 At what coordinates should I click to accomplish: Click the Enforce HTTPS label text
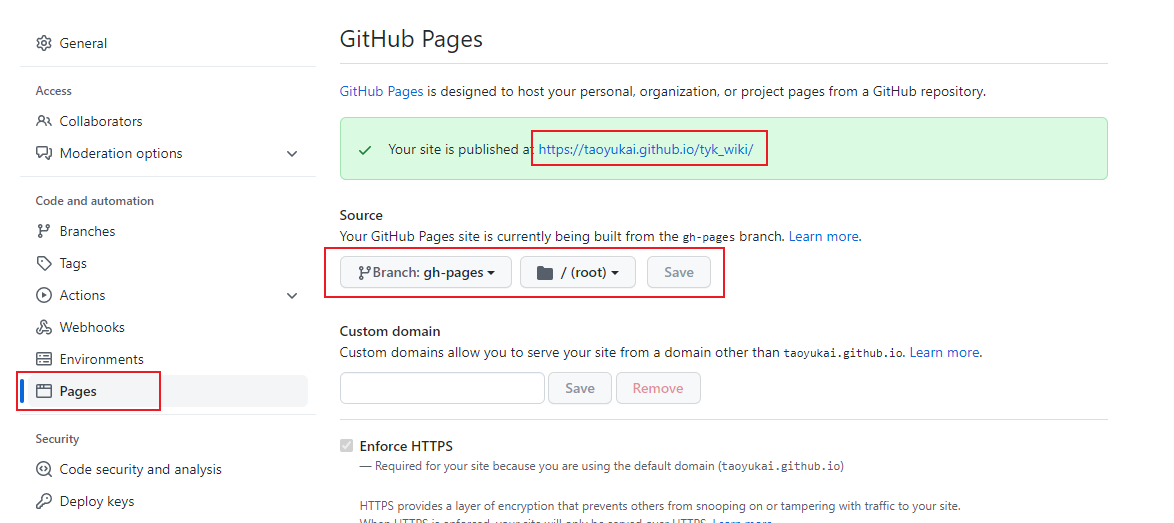[x=406, y=446]
